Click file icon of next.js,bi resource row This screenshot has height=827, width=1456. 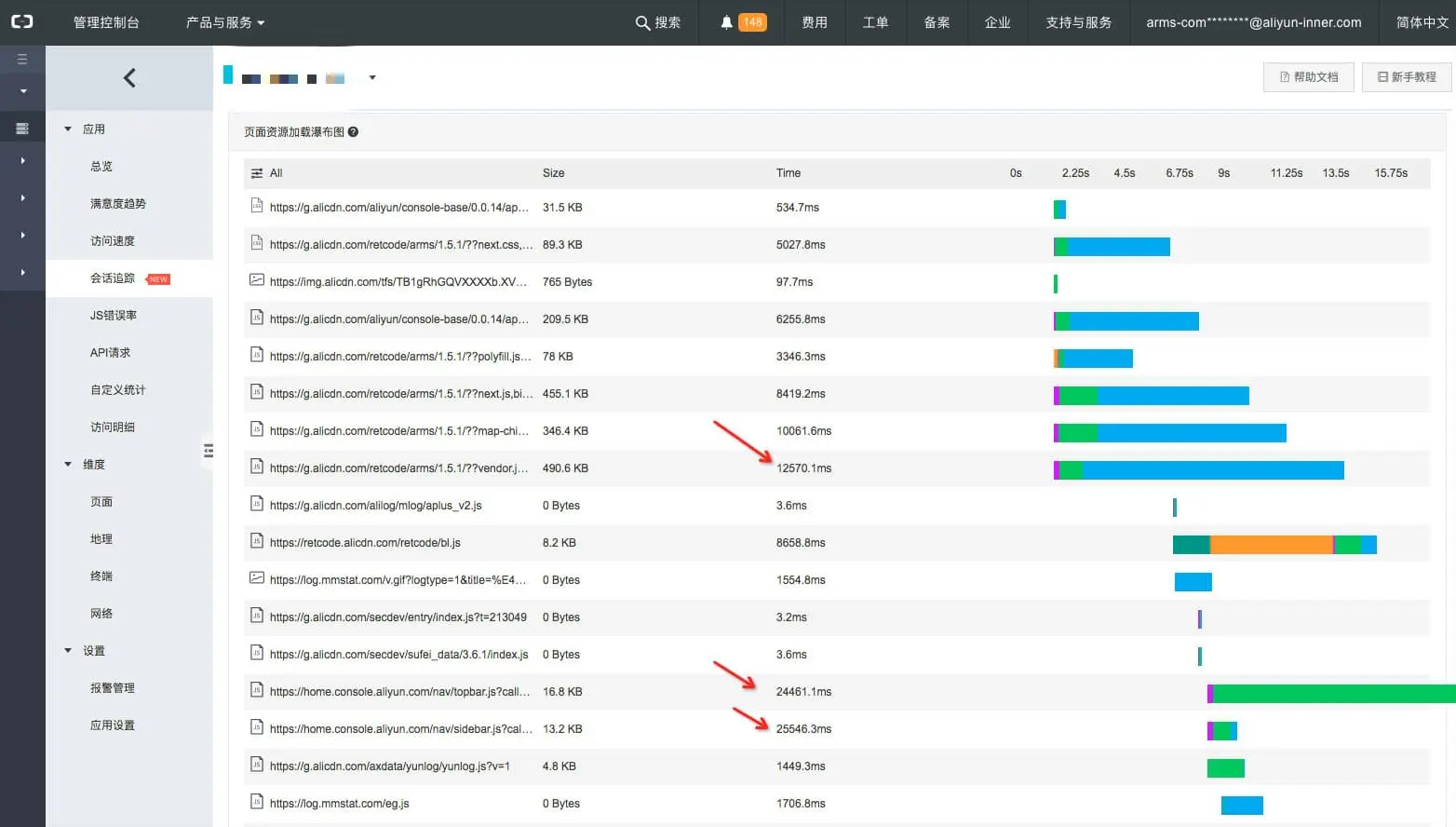click(257, 392)
